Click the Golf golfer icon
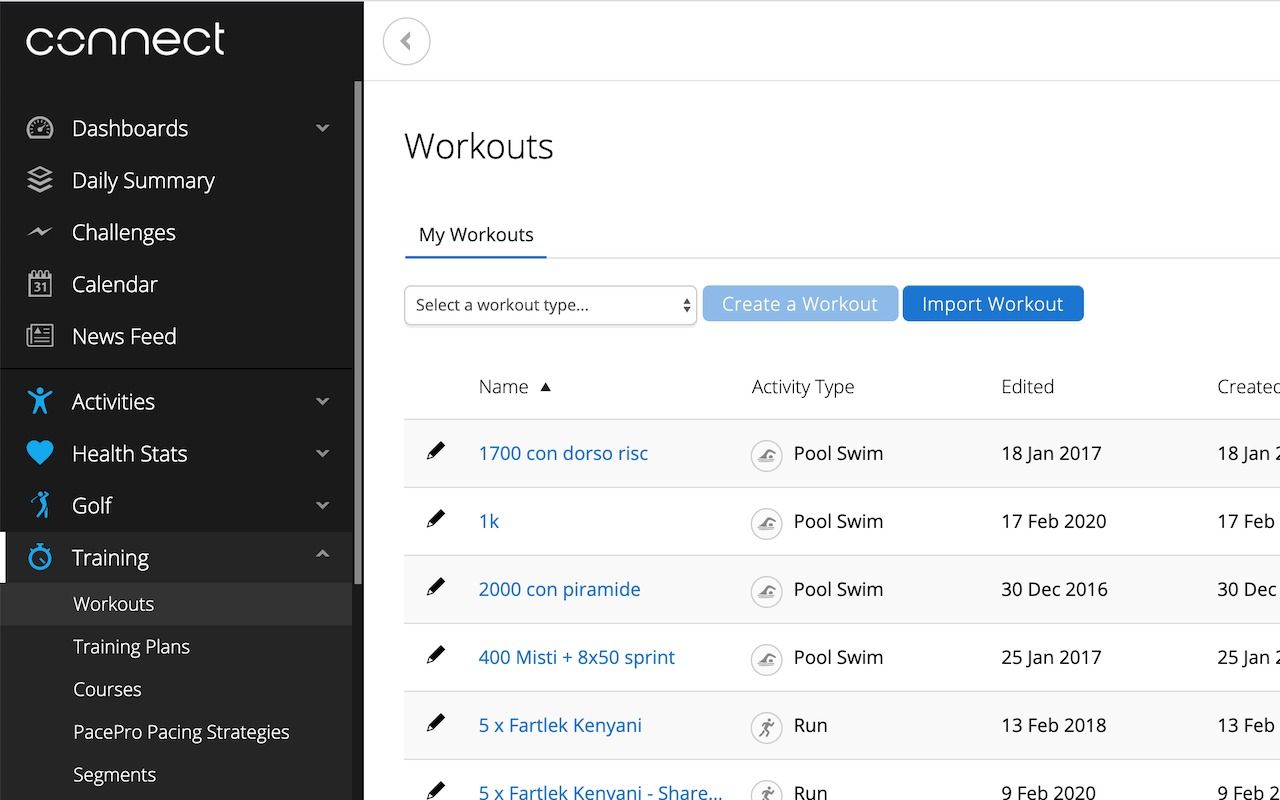 point(38,505)
